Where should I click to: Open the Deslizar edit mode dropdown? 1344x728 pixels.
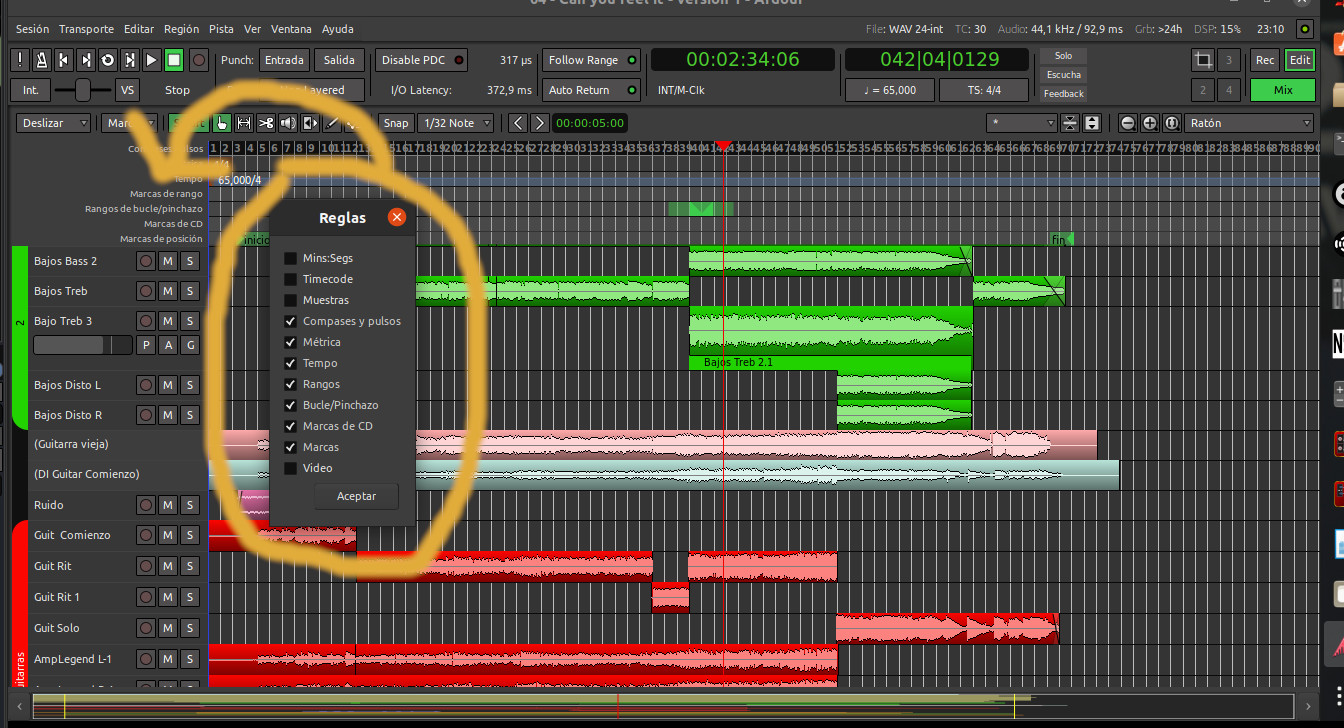[54, 123]
